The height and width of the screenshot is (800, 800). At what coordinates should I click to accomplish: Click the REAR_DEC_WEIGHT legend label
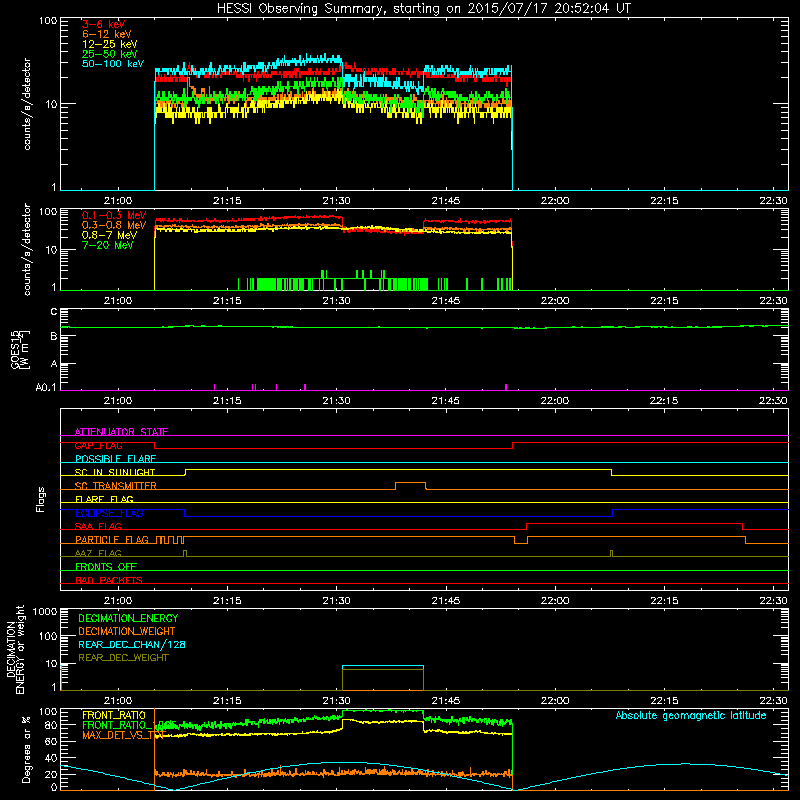click(x=123, y=658)
